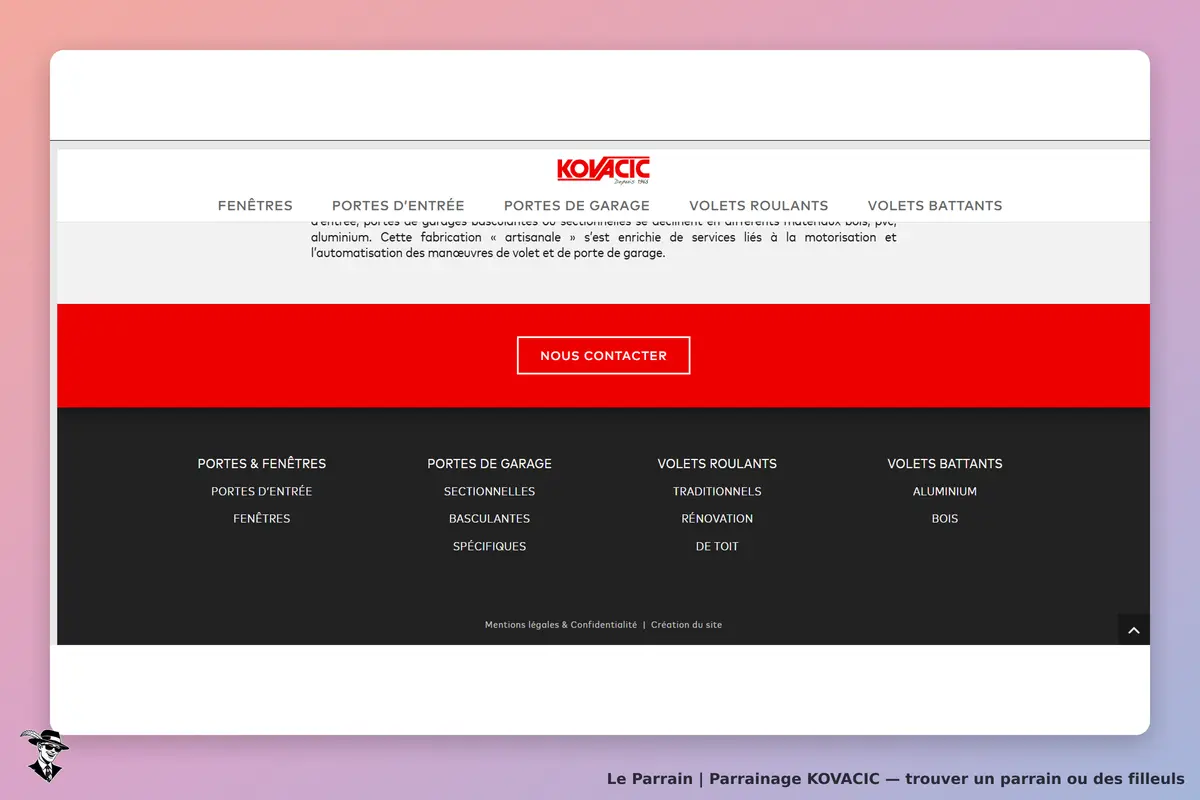
Task: Click the KOVACIC logo in the header
Action: click(603, 170)
